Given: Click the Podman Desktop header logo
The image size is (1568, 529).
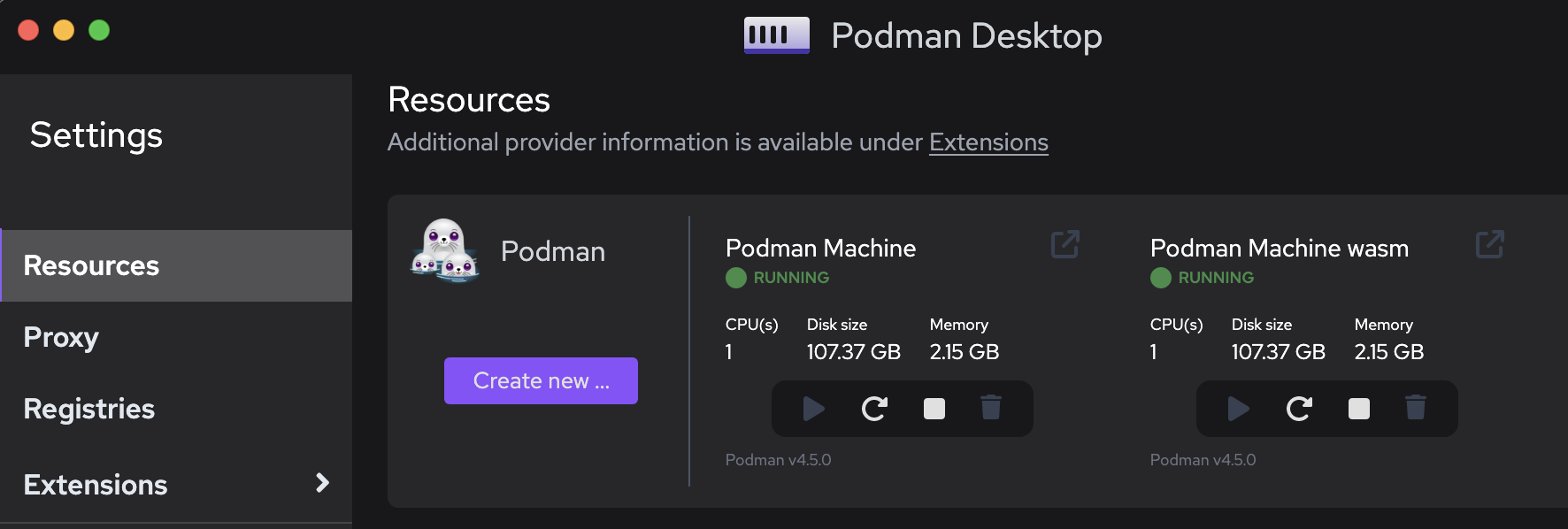Looking at the screenshot, I should 776,34.
